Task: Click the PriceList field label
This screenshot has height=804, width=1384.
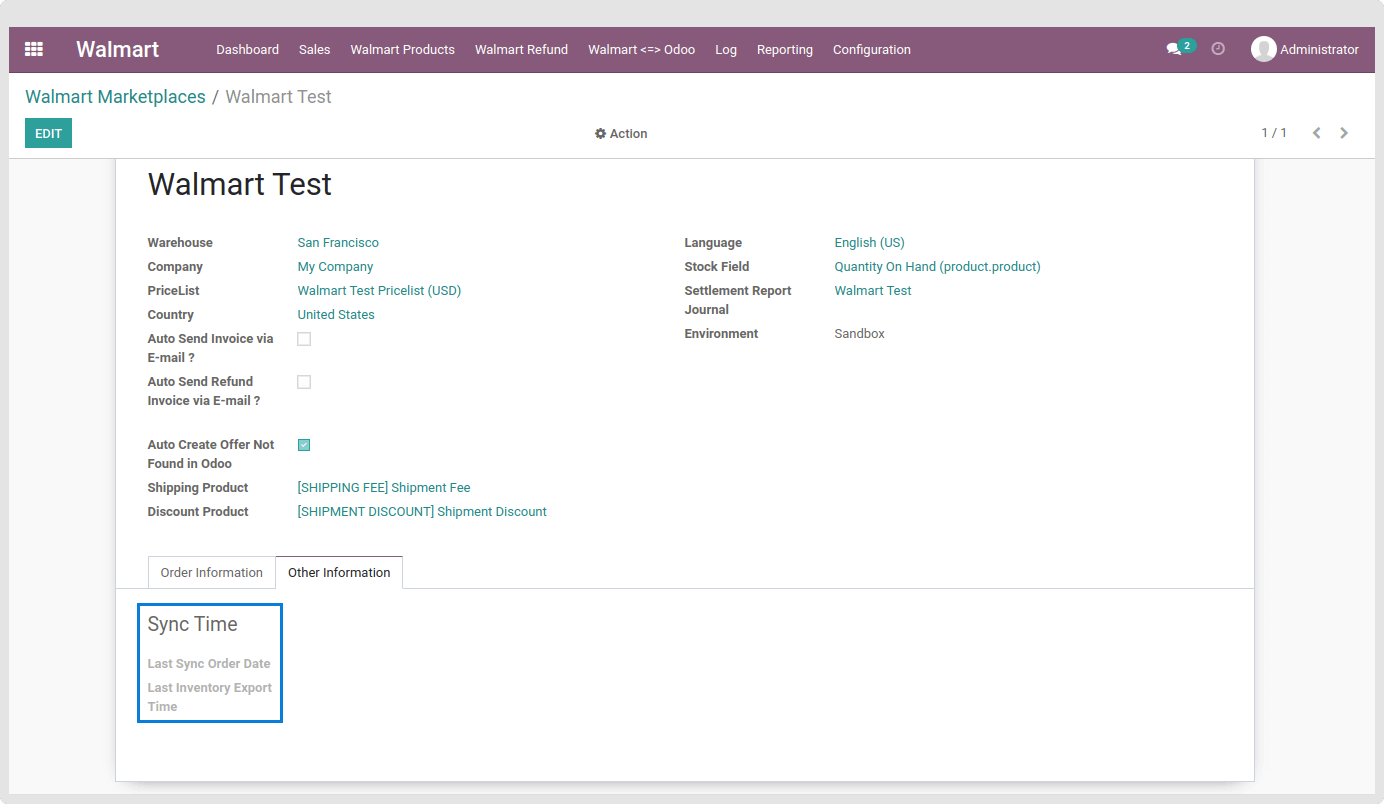Action: click(174, 291)
